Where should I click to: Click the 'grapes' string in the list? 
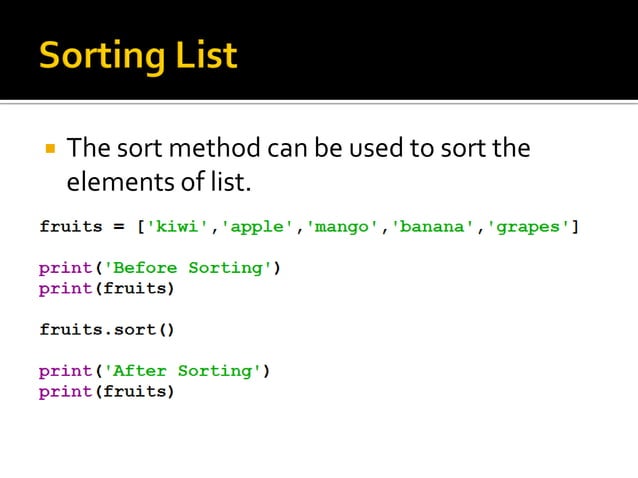click(x=529, y=226)
